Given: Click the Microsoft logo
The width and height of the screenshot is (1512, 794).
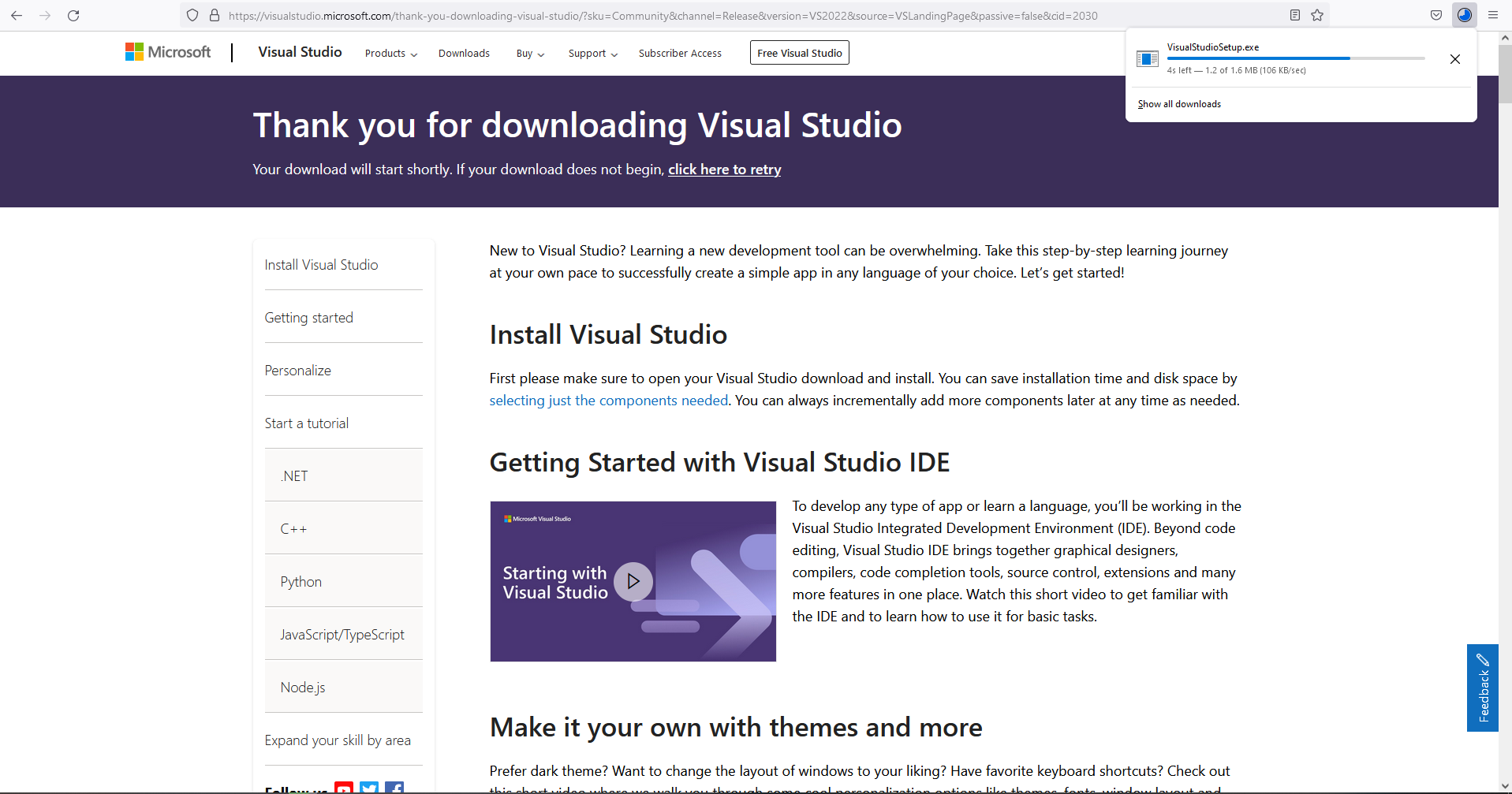Looking at the screenshot, I should pyautogui.click(x=168, y=52).
